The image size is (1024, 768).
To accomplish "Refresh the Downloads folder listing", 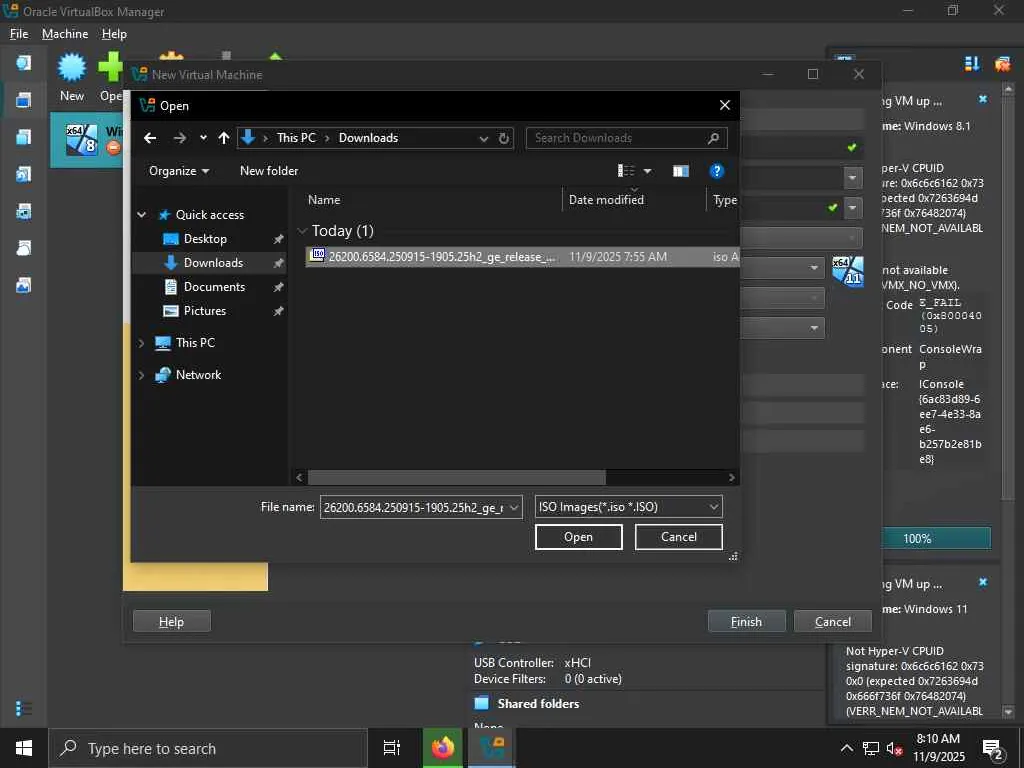I will pos(504,138).
